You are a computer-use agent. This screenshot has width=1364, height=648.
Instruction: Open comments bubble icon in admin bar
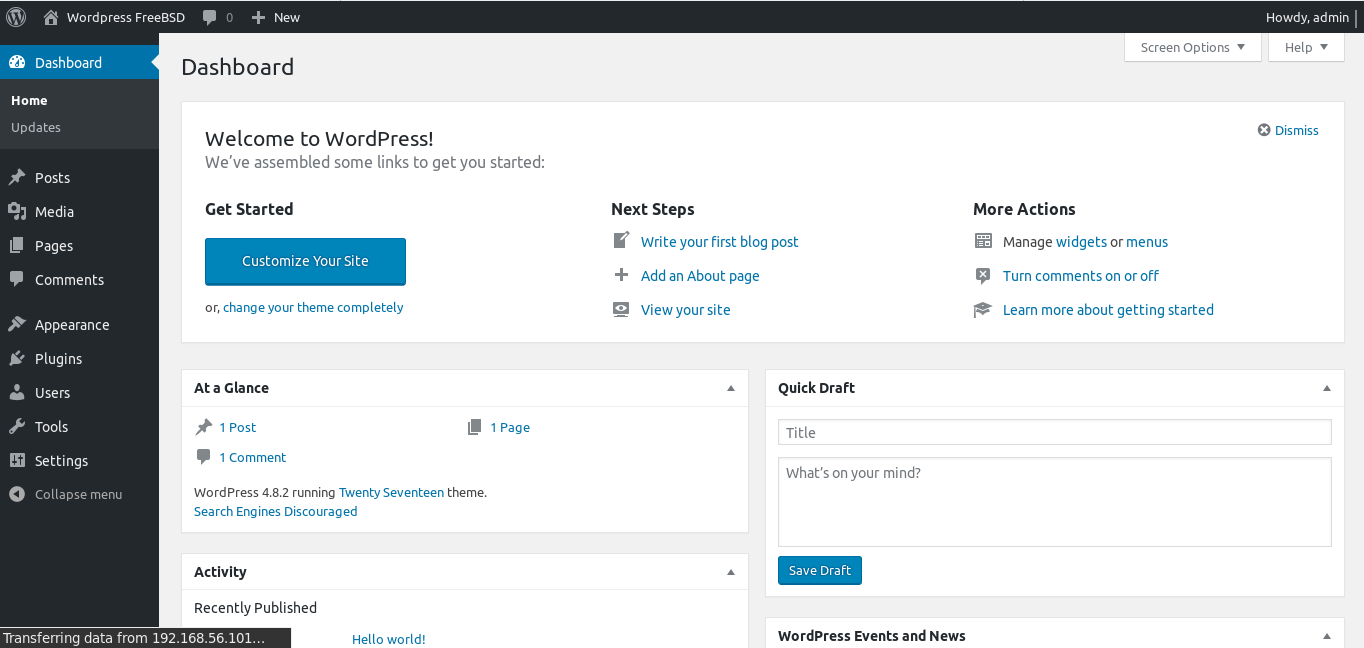coord(209,17)
